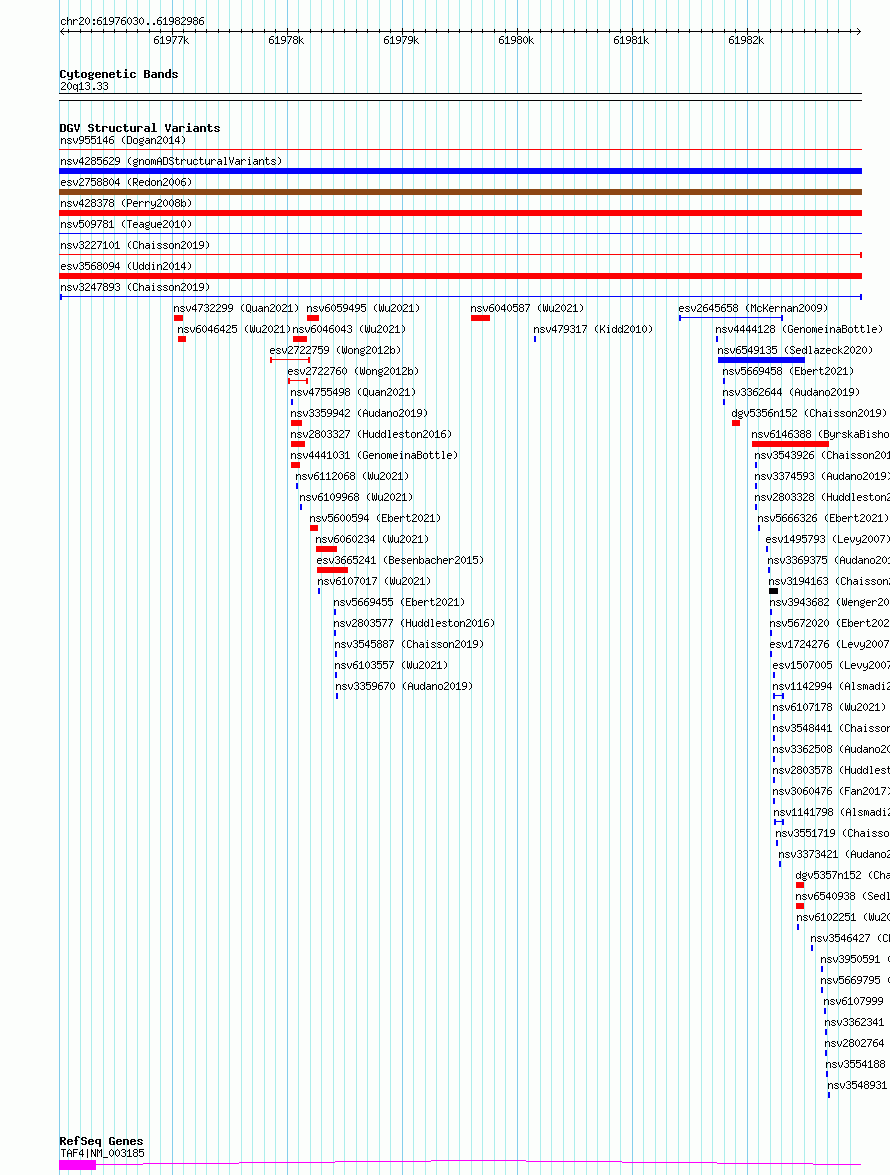Screen dimensions: 890x1175
Task: Select nsv4755498 (Quan2021) label
Action: pyautogui.click(x=353, y=392)
